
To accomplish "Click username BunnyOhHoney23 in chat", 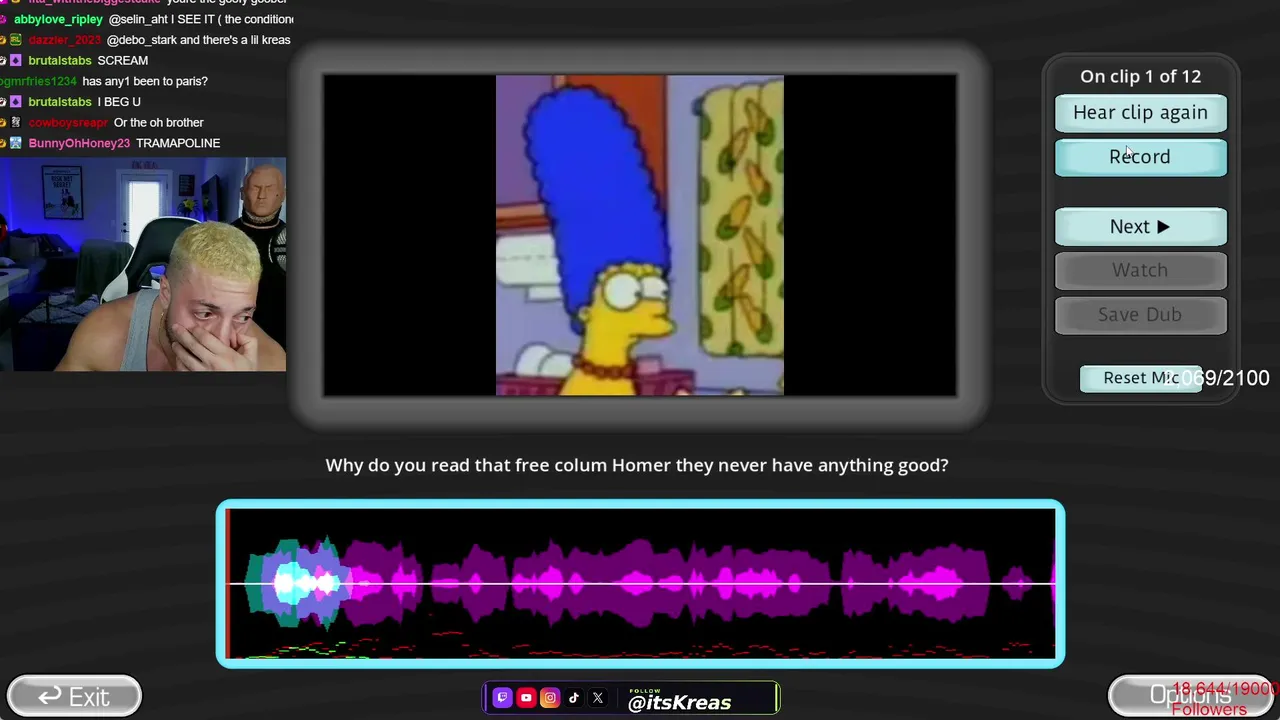I will 79,143.
